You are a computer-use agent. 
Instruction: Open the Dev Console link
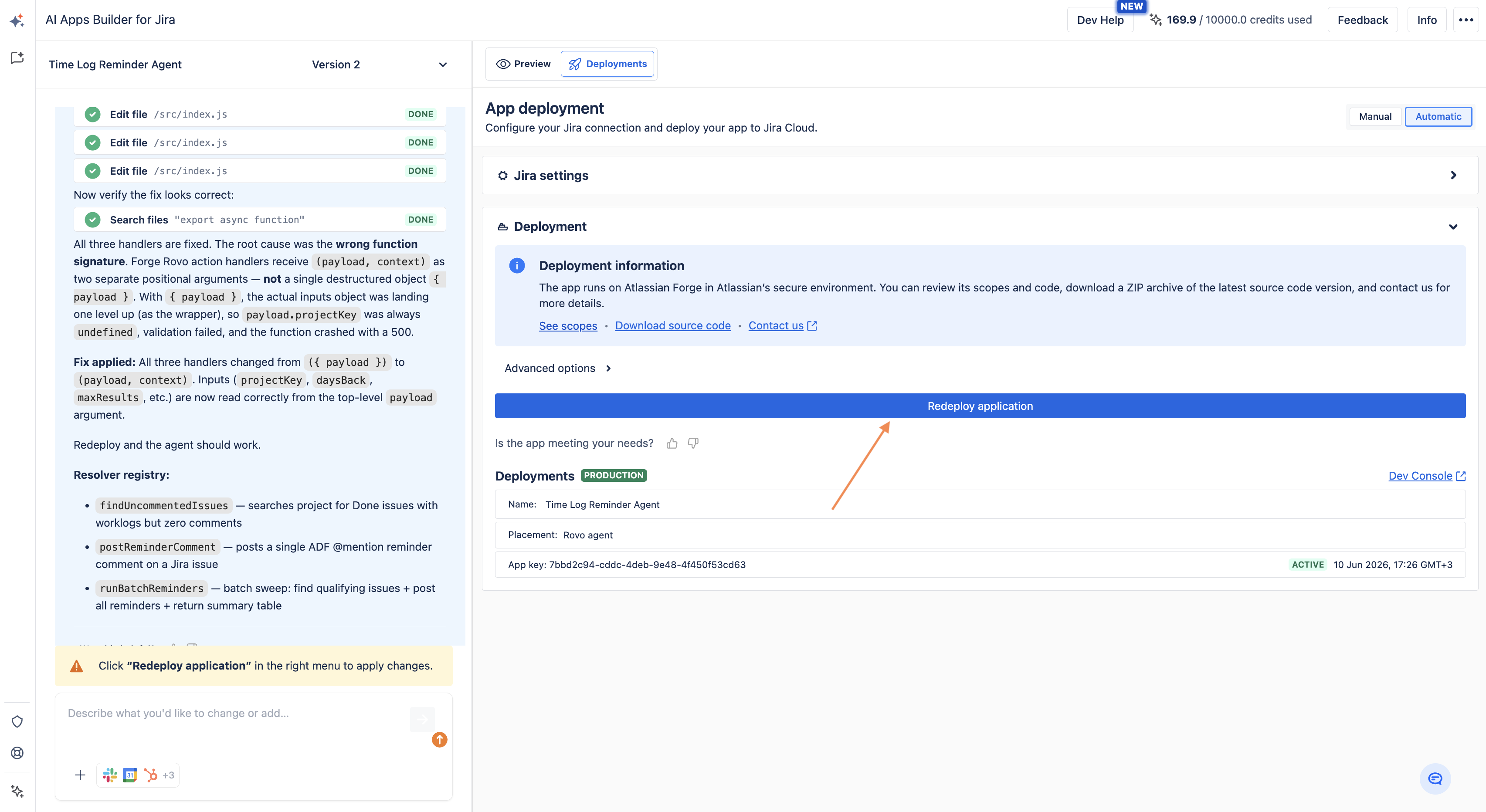tap(1420, 476)
